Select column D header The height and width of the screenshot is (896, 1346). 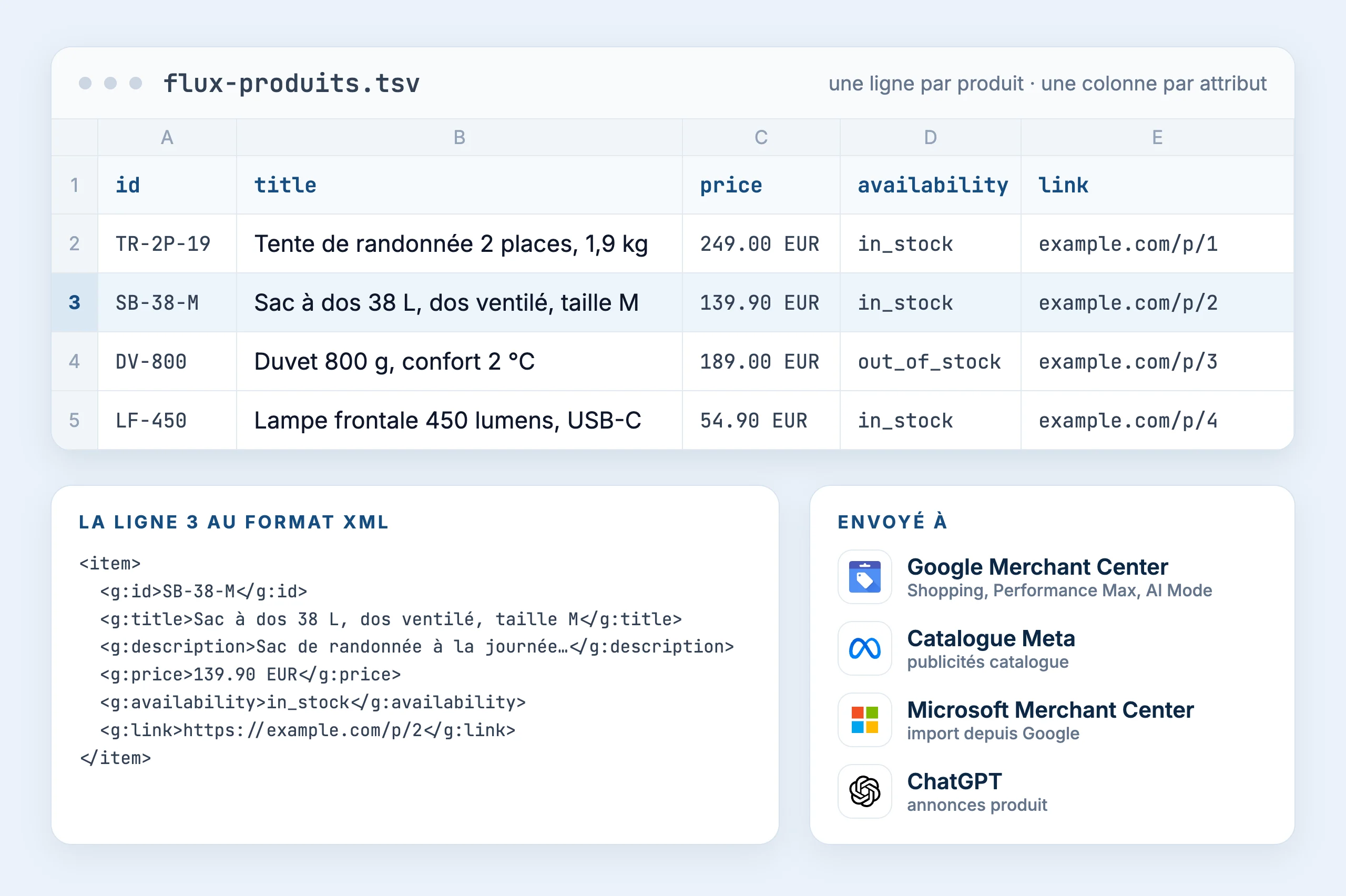930,137
